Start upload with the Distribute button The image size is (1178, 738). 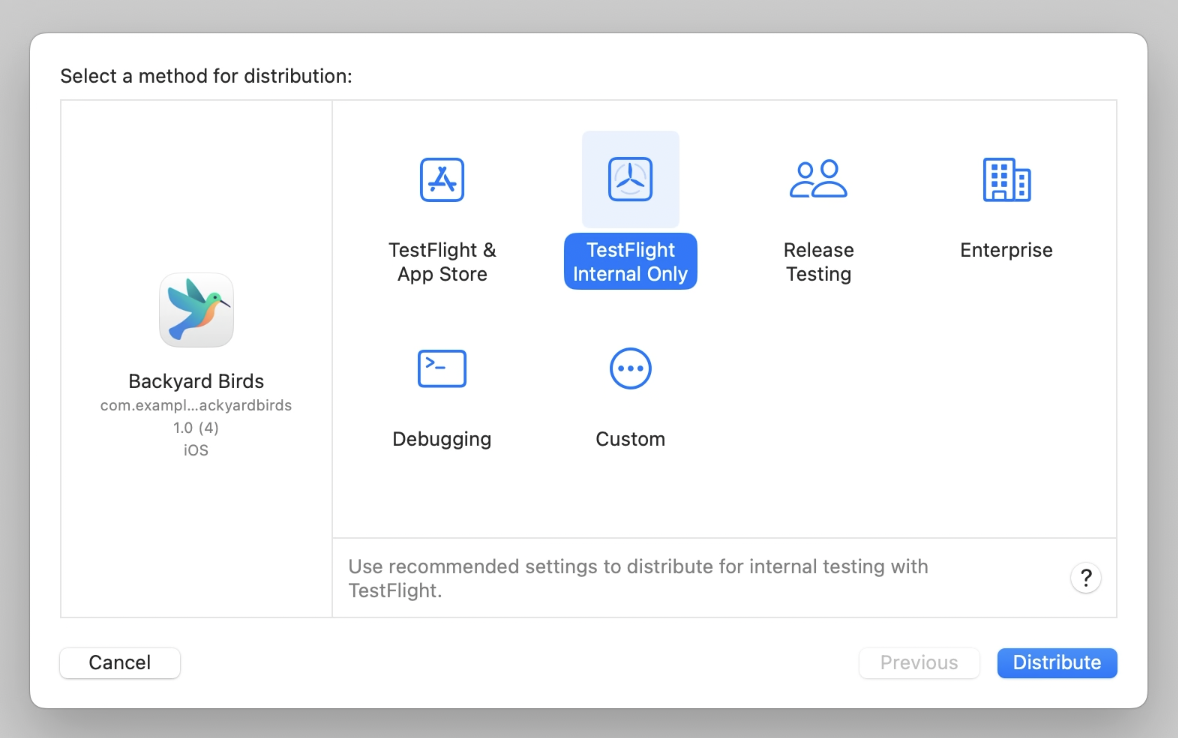1057,663
